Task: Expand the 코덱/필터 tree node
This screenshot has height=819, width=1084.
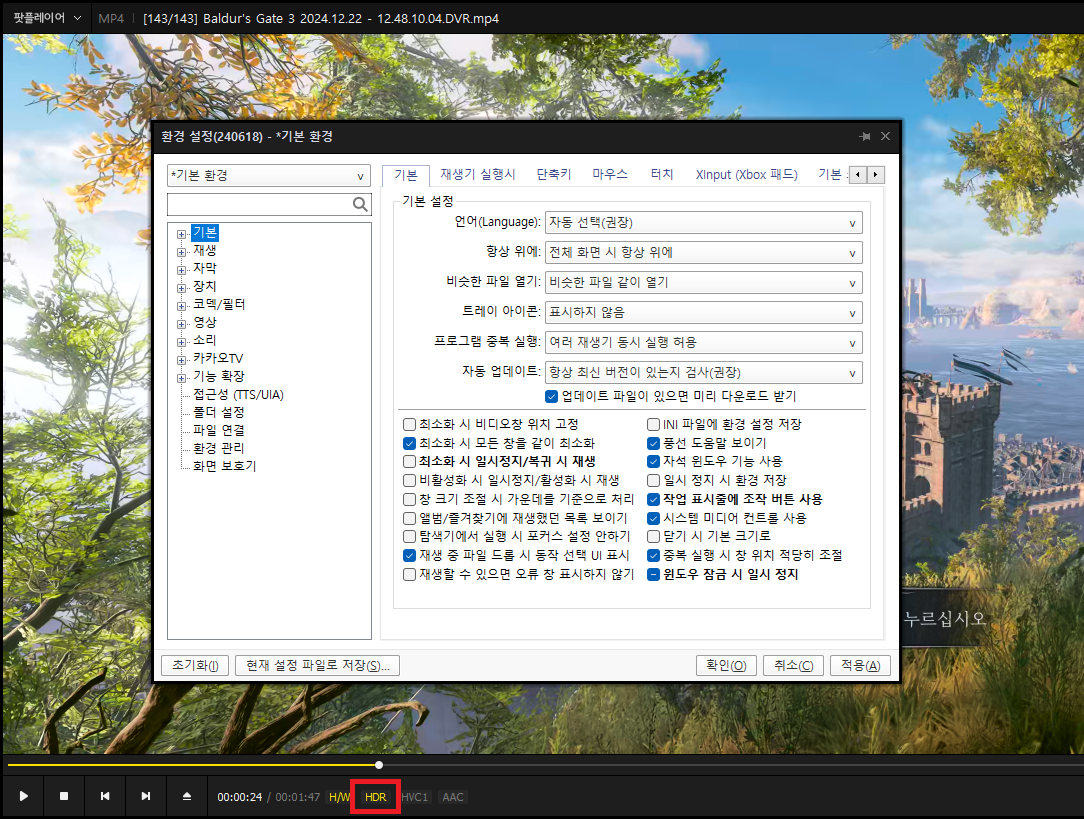Action: (x=181, y=306)
